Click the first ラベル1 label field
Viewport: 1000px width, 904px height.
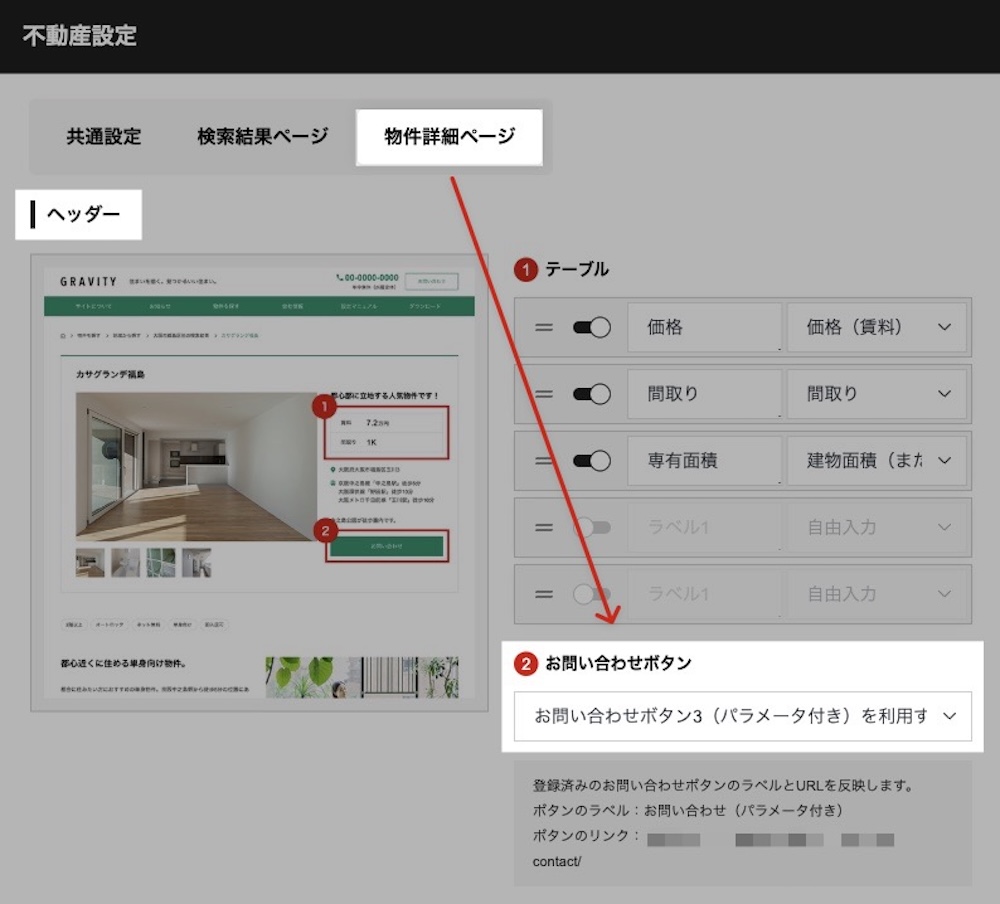[x=704, y=528]
